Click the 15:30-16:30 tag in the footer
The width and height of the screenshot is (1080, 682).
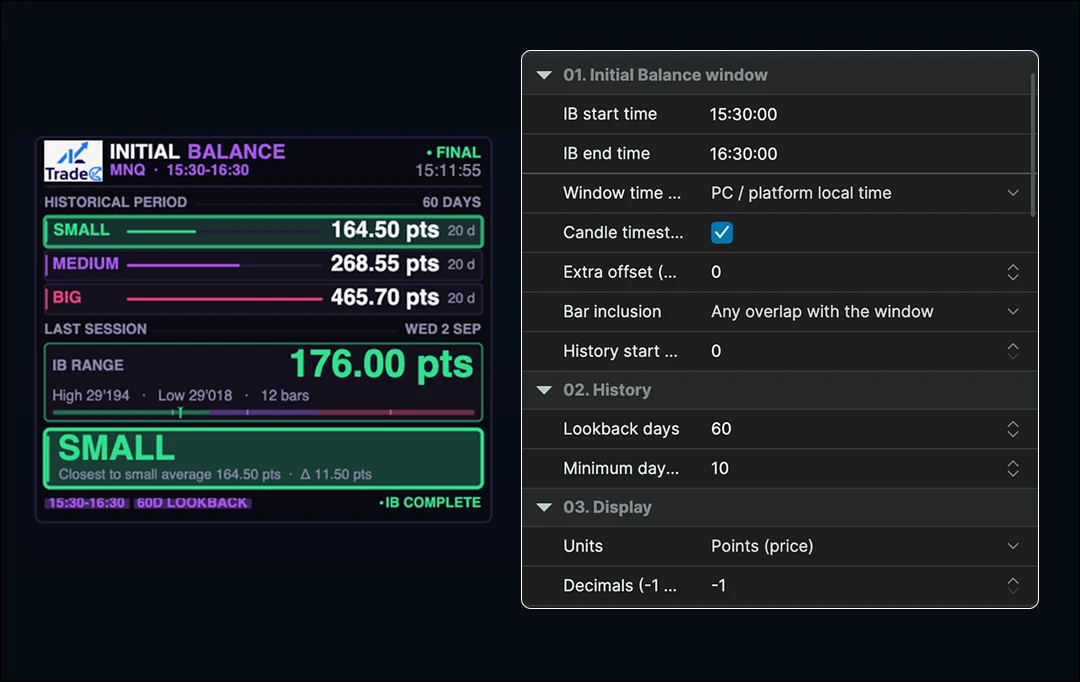pyautogui.click(x=87, y=503)
